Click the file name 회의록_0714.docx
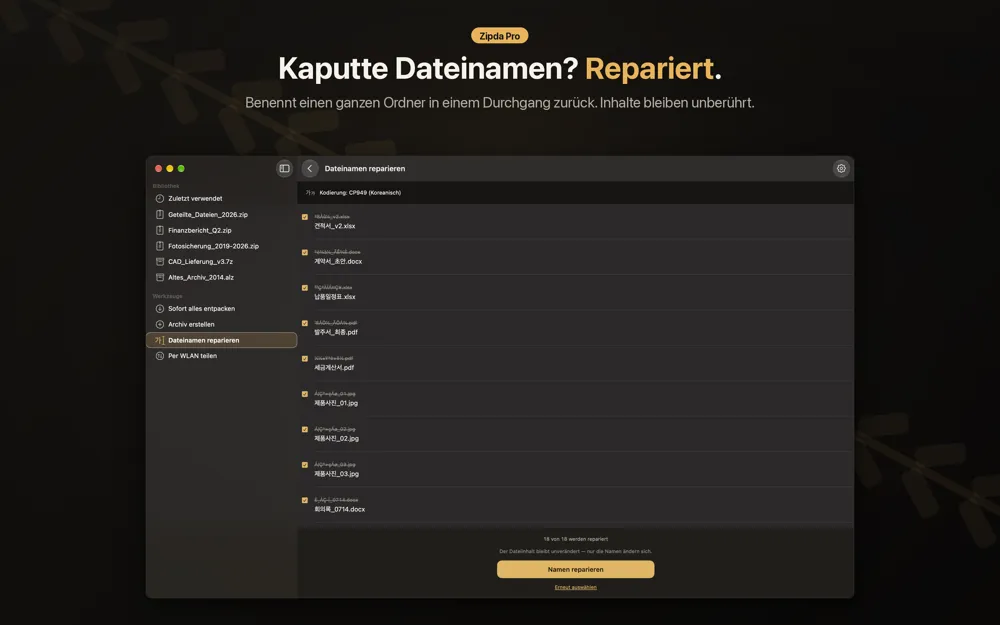This screenshot has width=1000, height=625. [x=339, y=510]
